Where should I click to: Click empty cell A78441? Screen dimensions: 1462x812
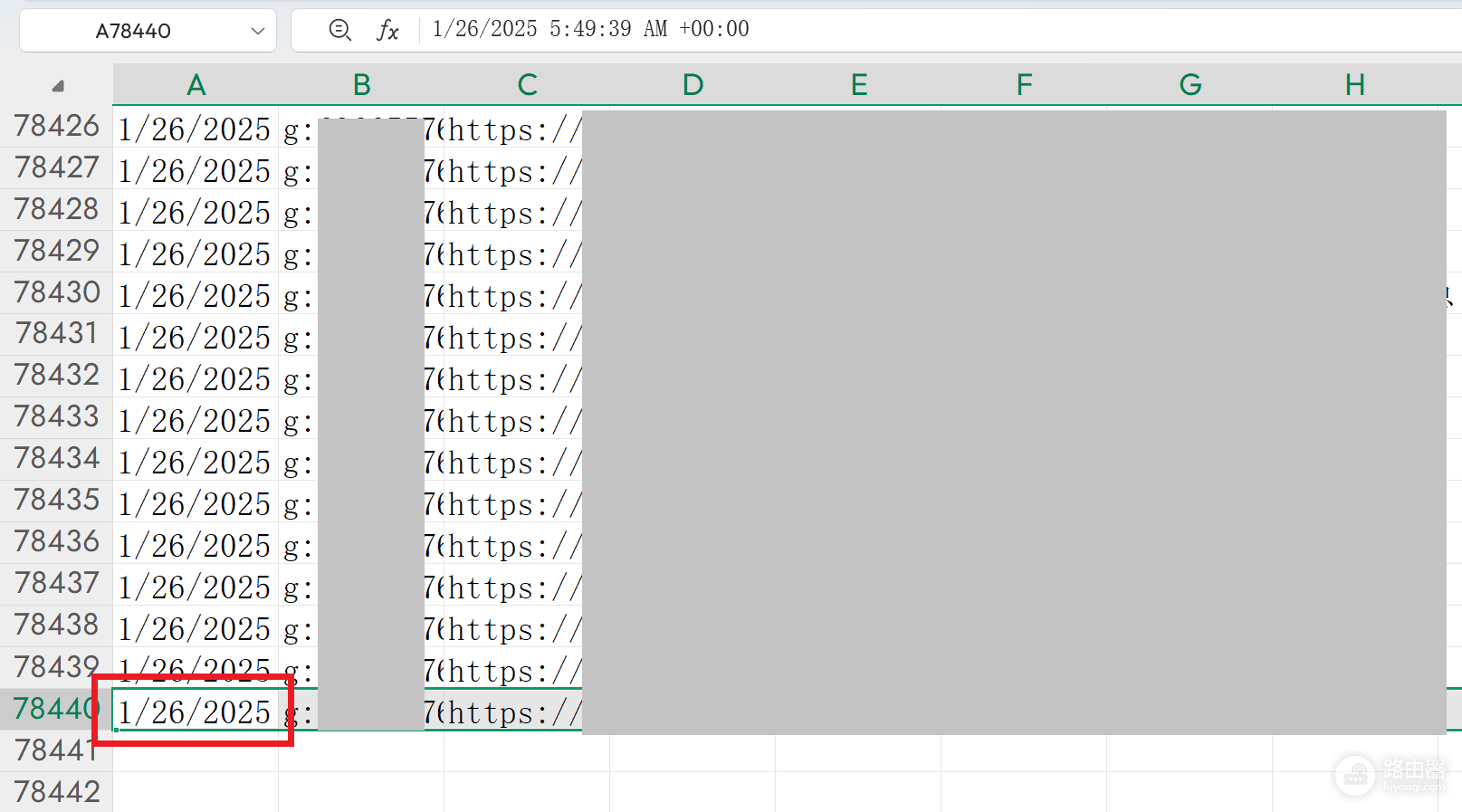pos(196,751)
